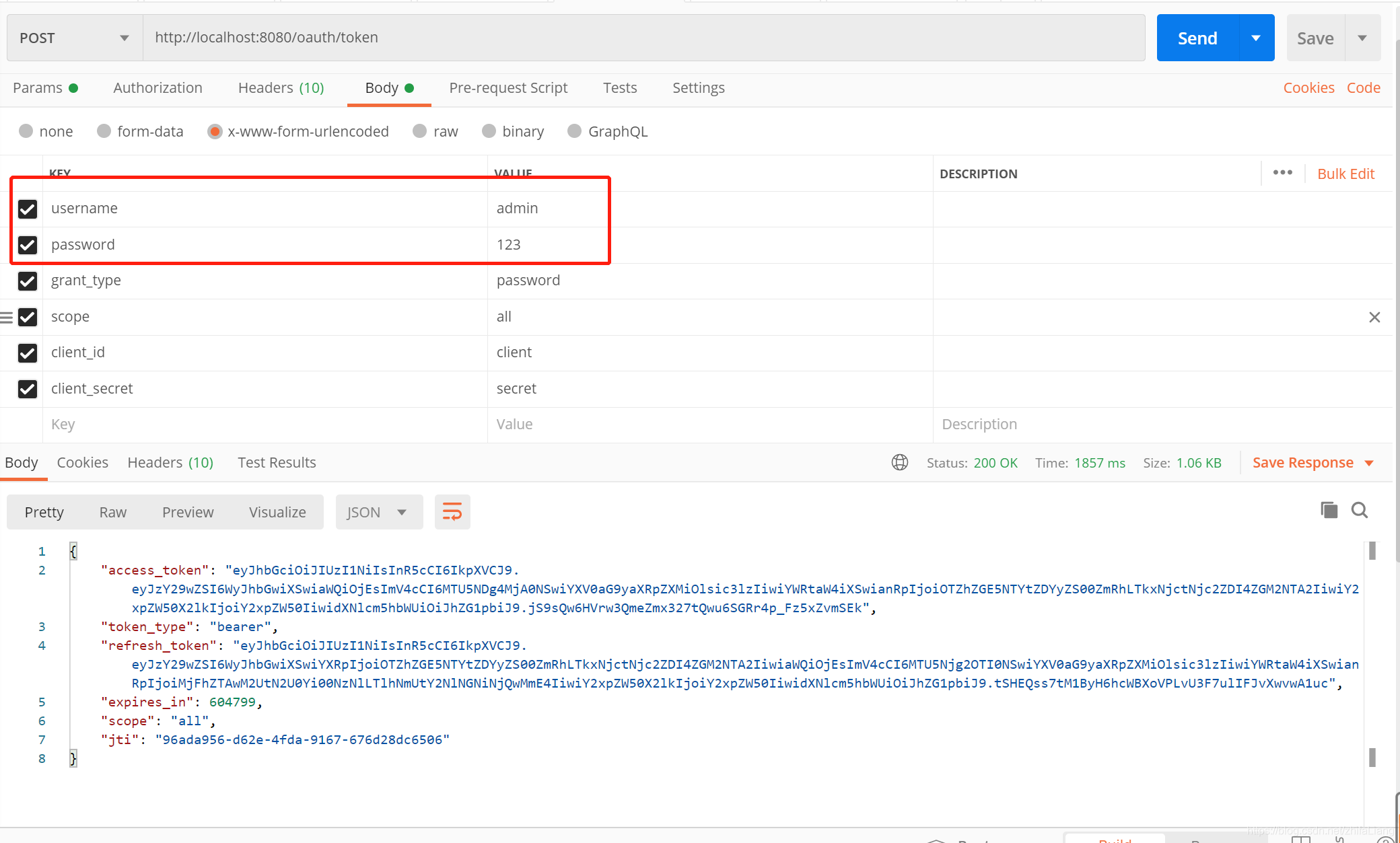Screen dimensions: 1400x843
Task: Click the Bulk Edit link
Action: tap(1345, 174)
